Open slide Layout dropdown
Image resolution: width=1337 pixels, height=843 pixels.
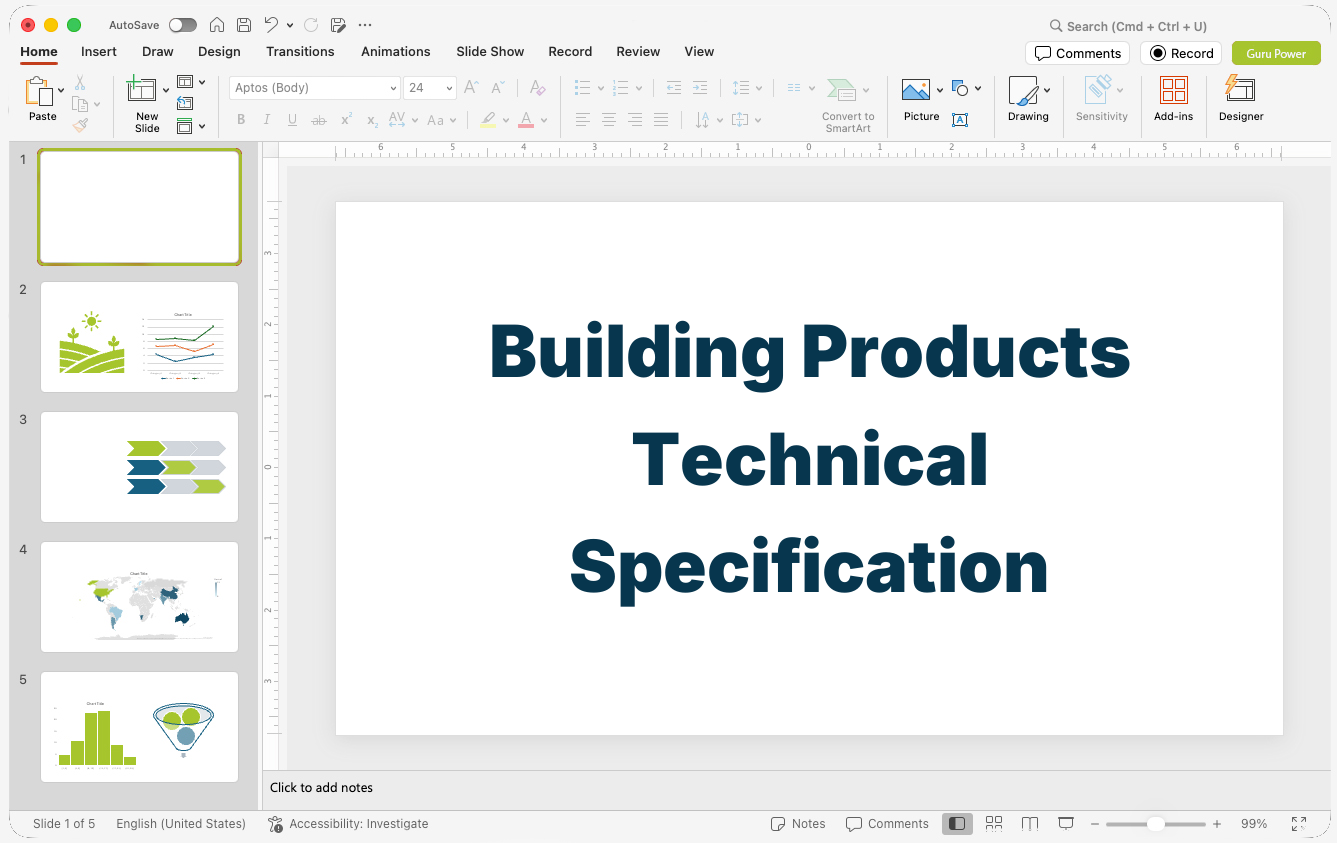click(x=190, y=82)
